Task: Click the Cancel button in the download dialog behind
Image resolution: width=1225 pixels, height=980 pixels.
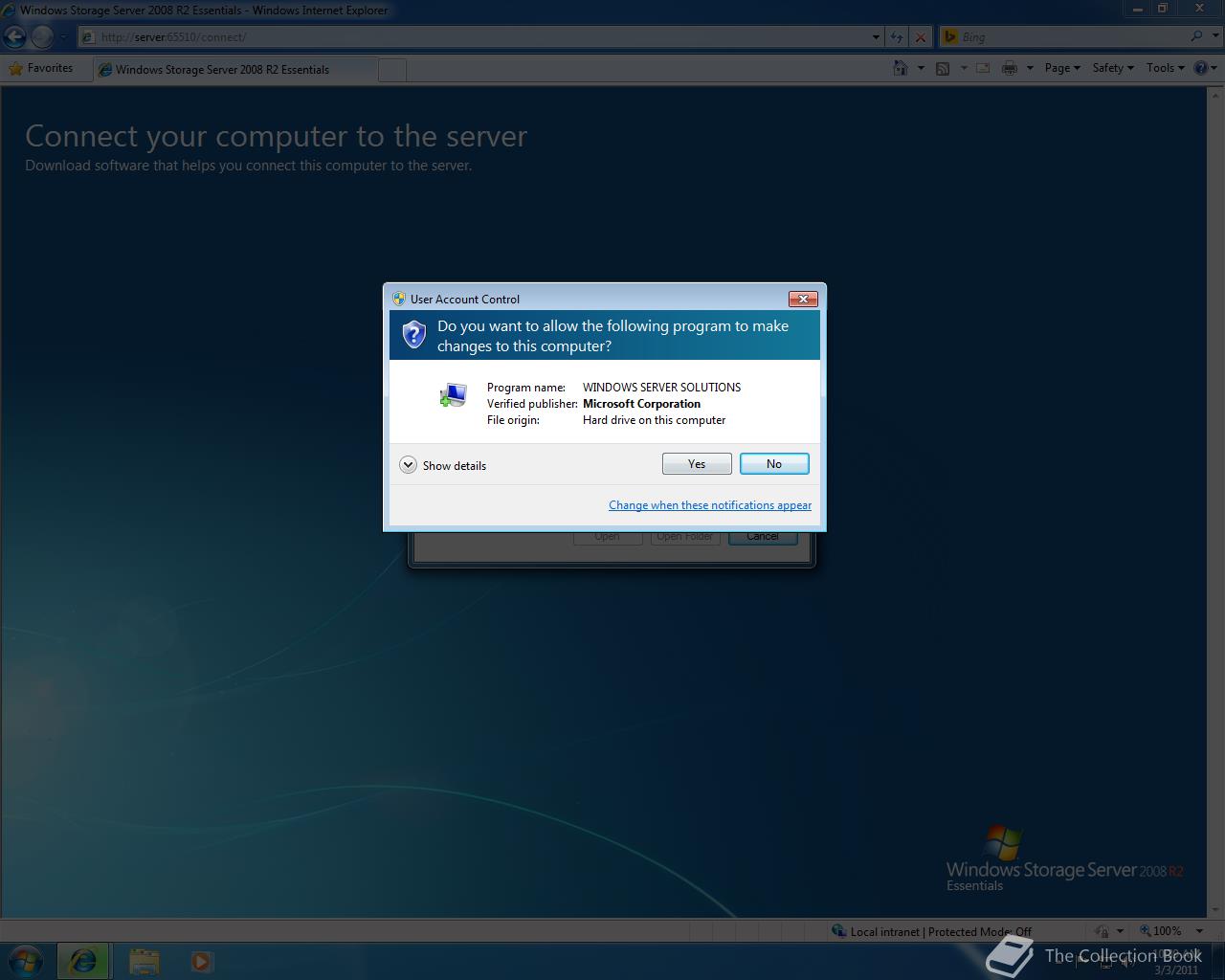Action: 763,536
